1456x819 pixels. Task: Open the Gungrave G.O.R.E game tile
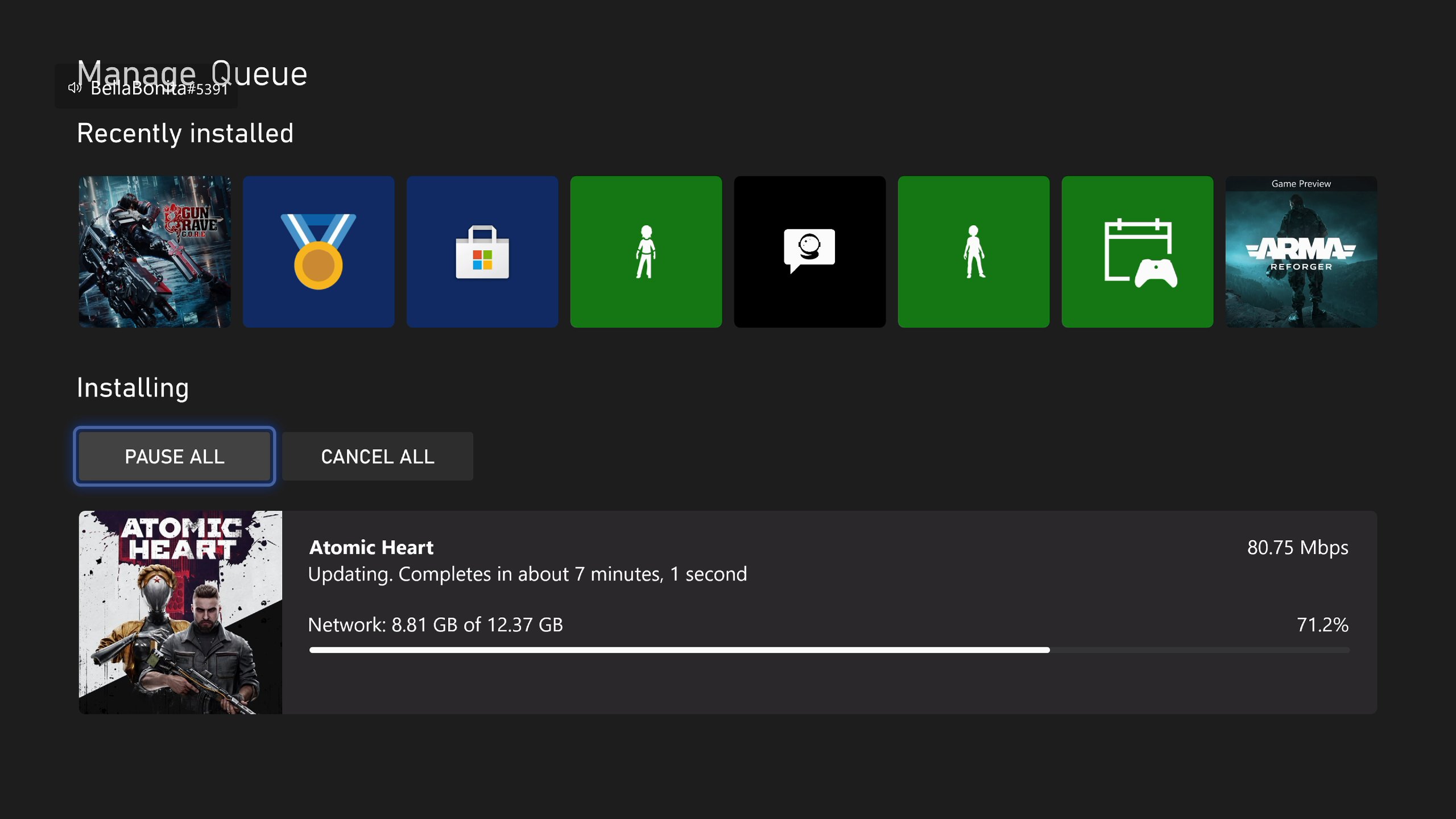coord(155,251)
